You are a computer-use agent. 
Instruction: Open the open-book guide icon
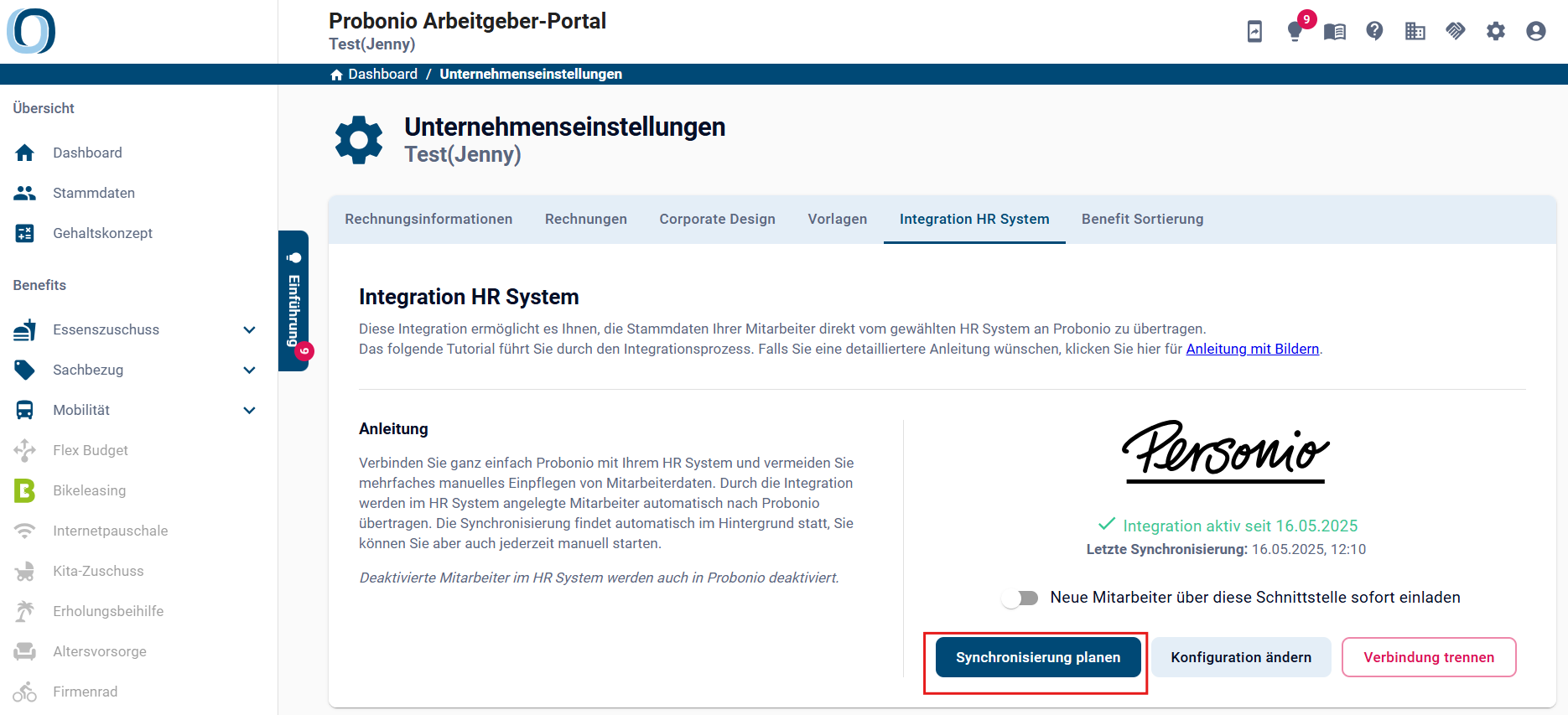coord(1335,32)
